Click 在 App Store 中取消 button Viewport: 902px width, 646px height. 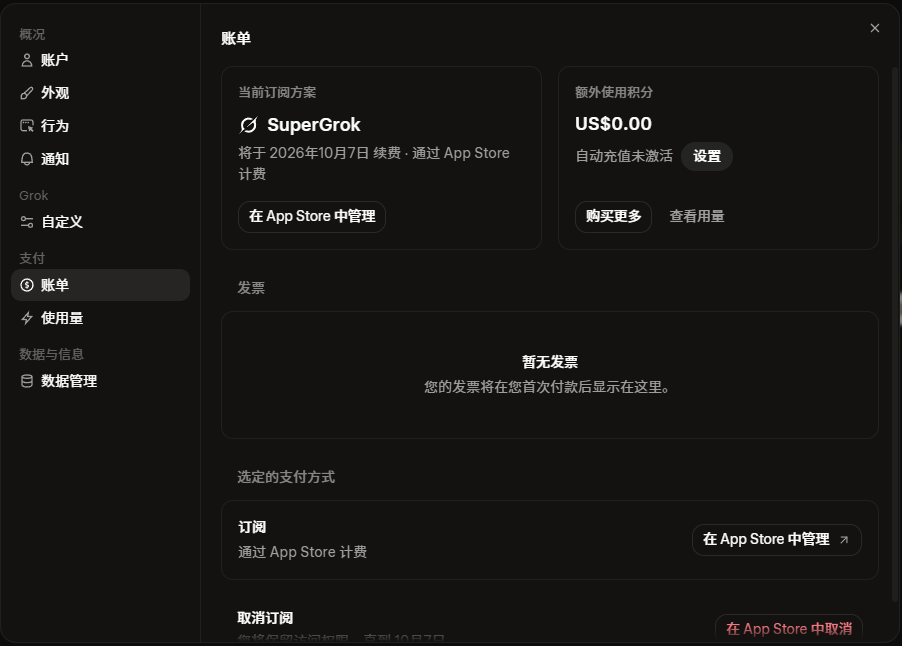[x=789, y=628]
